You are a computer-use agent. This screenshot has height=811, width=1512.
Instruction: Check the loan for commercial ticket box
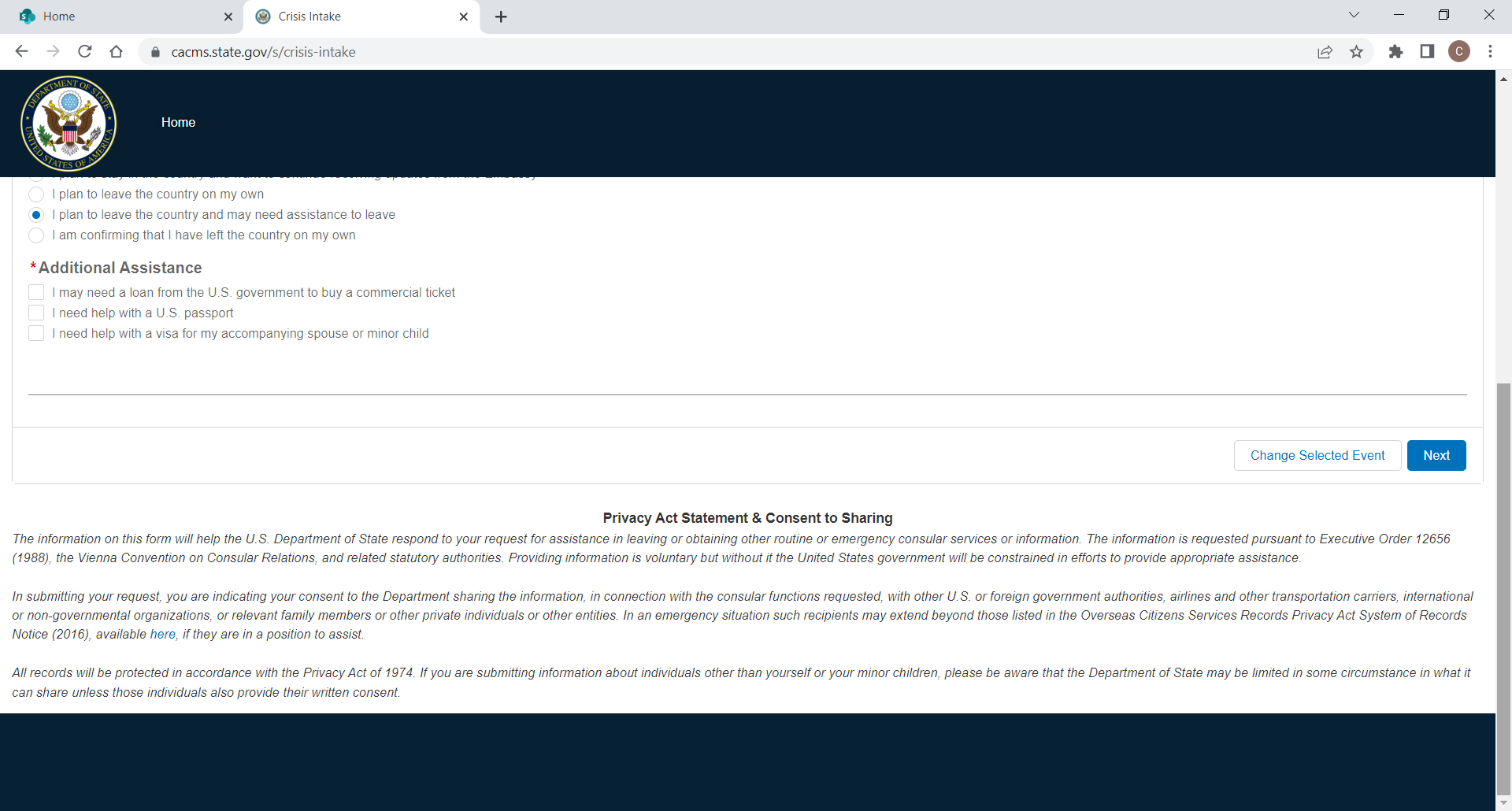pyautogui.click(x=36, y=292)
